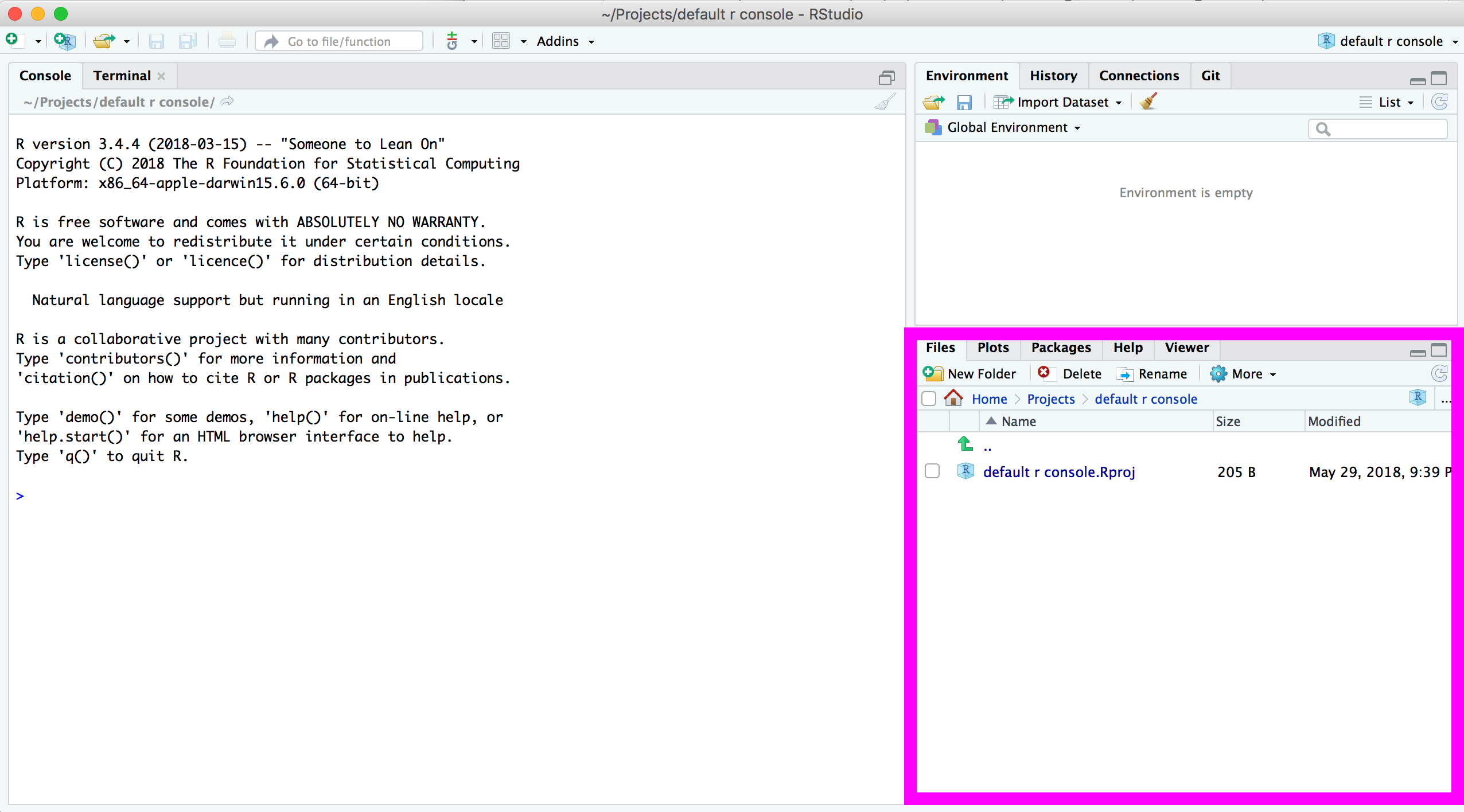Open the Import Dataset dropdown
The image size is (1464, 812).
1062,102
